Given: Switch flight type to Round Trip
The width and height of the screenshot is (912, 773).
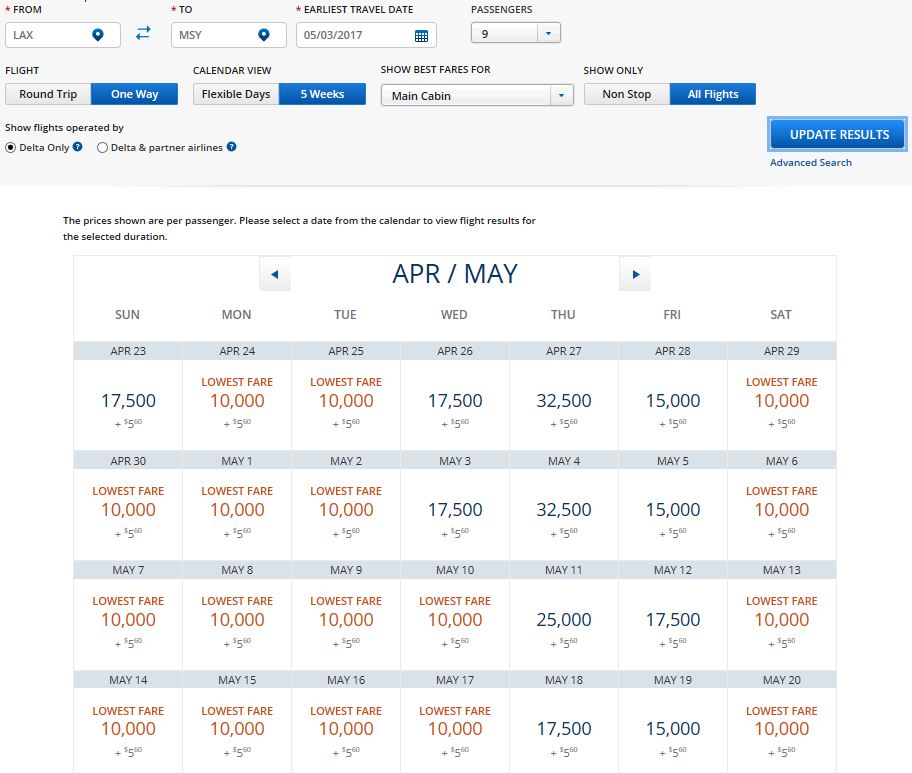Looking at the screenshot, I should [x=48, y=94].
